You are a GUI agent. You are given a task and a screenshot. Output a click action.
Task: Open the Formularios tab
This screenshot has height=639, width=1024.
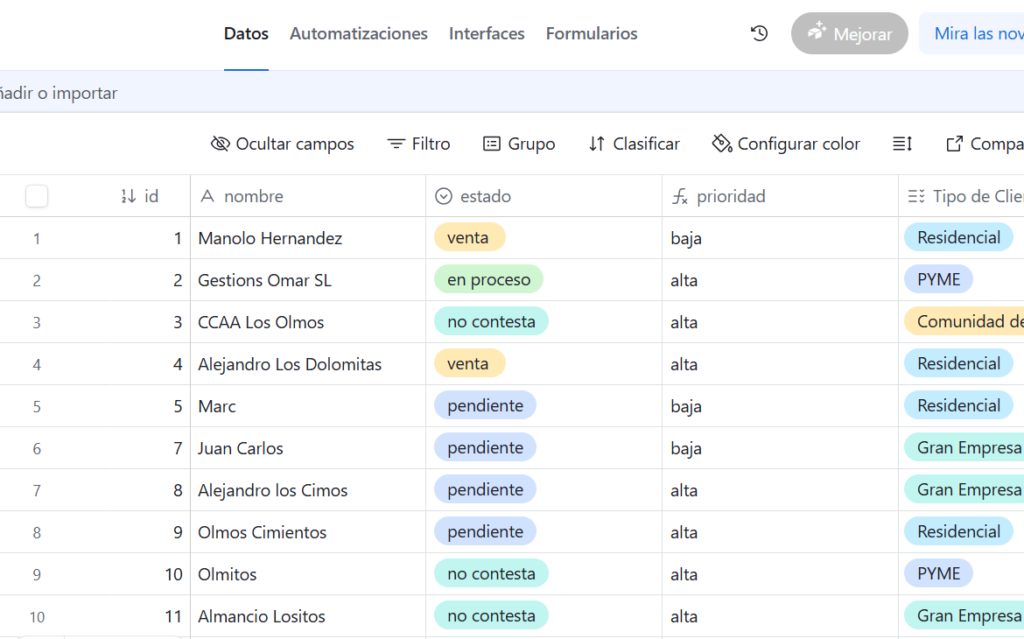591,33
